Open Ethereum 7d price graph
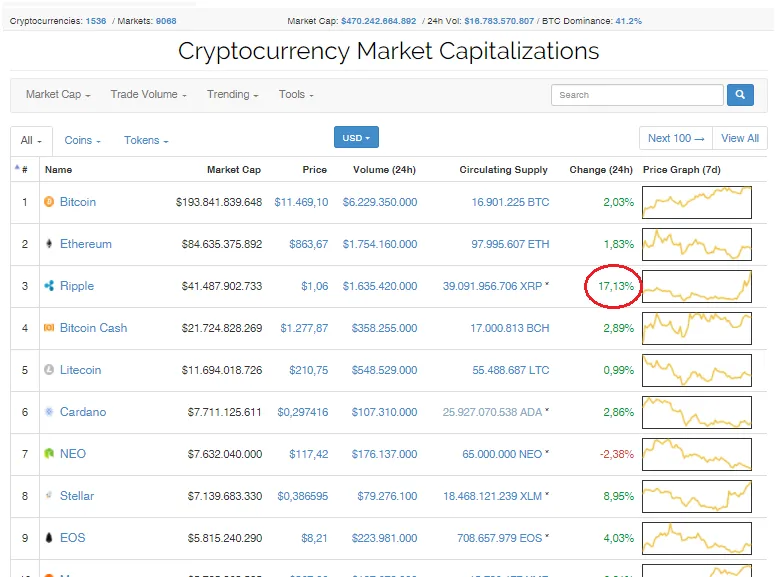The width and height of the screenshot is (778, 577). click(x=697, y=244)
